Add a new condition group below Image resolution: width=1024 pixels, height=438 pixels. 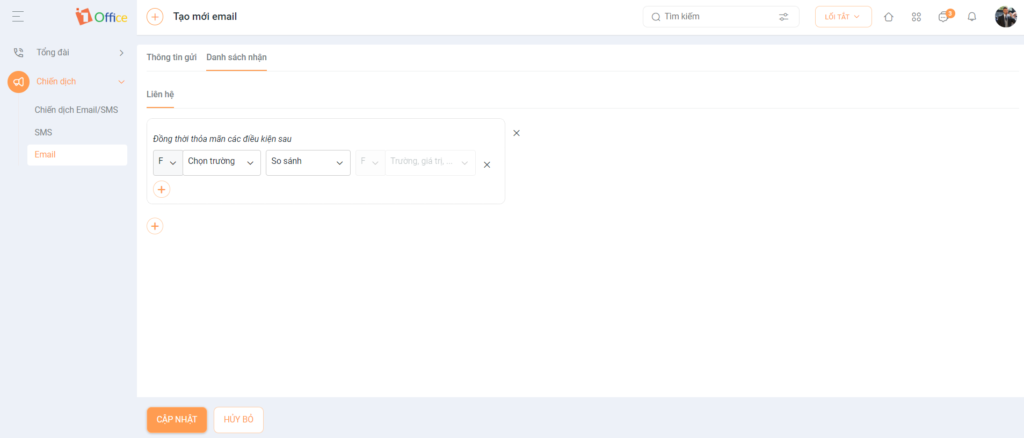pos(155,226)
